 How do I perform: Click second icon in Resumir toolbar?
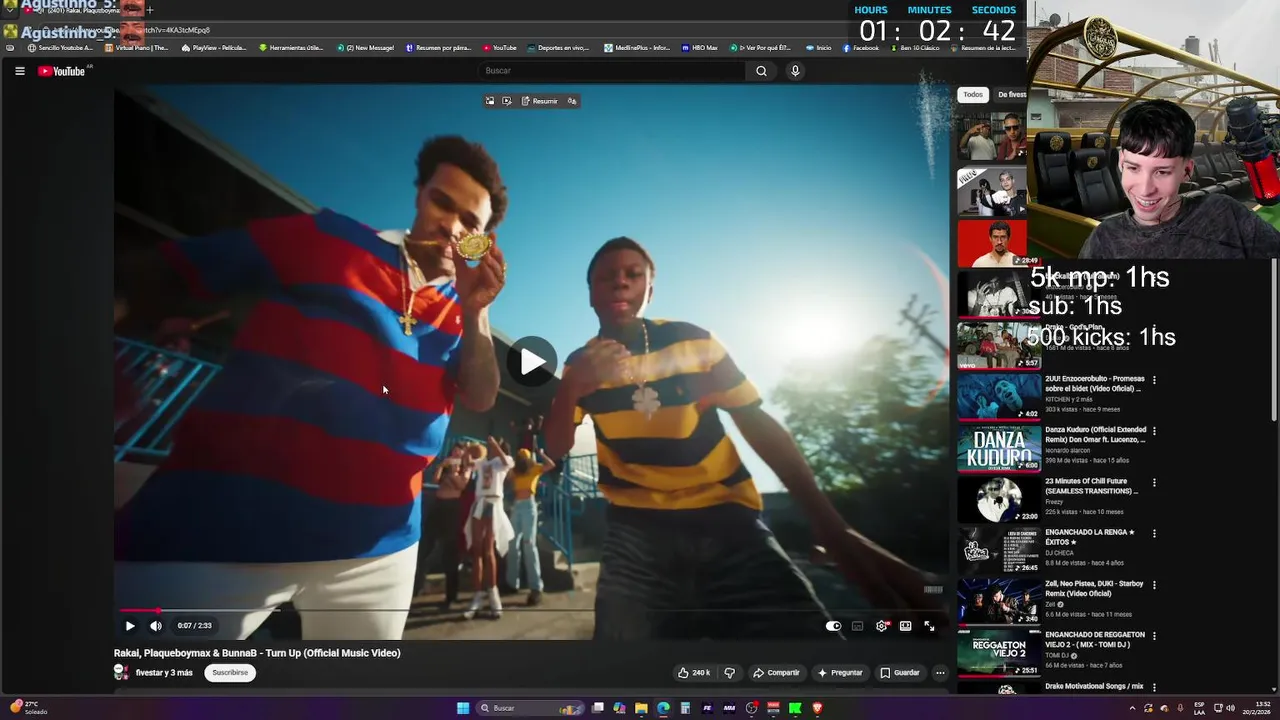[507, 101]
